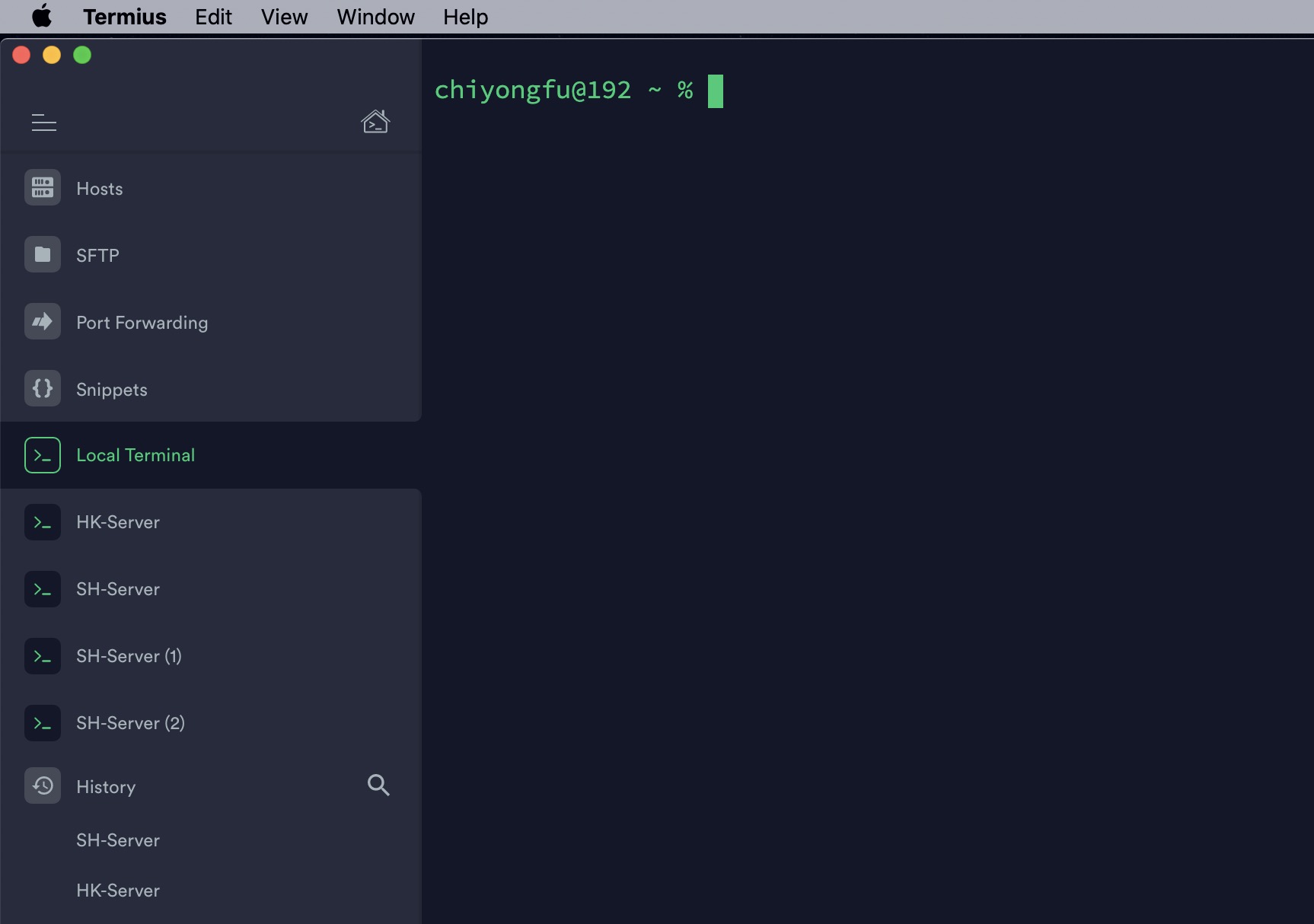Maximize the window using green button
The height and width of the screenshot is (924, 1314).
coord(82,55)
